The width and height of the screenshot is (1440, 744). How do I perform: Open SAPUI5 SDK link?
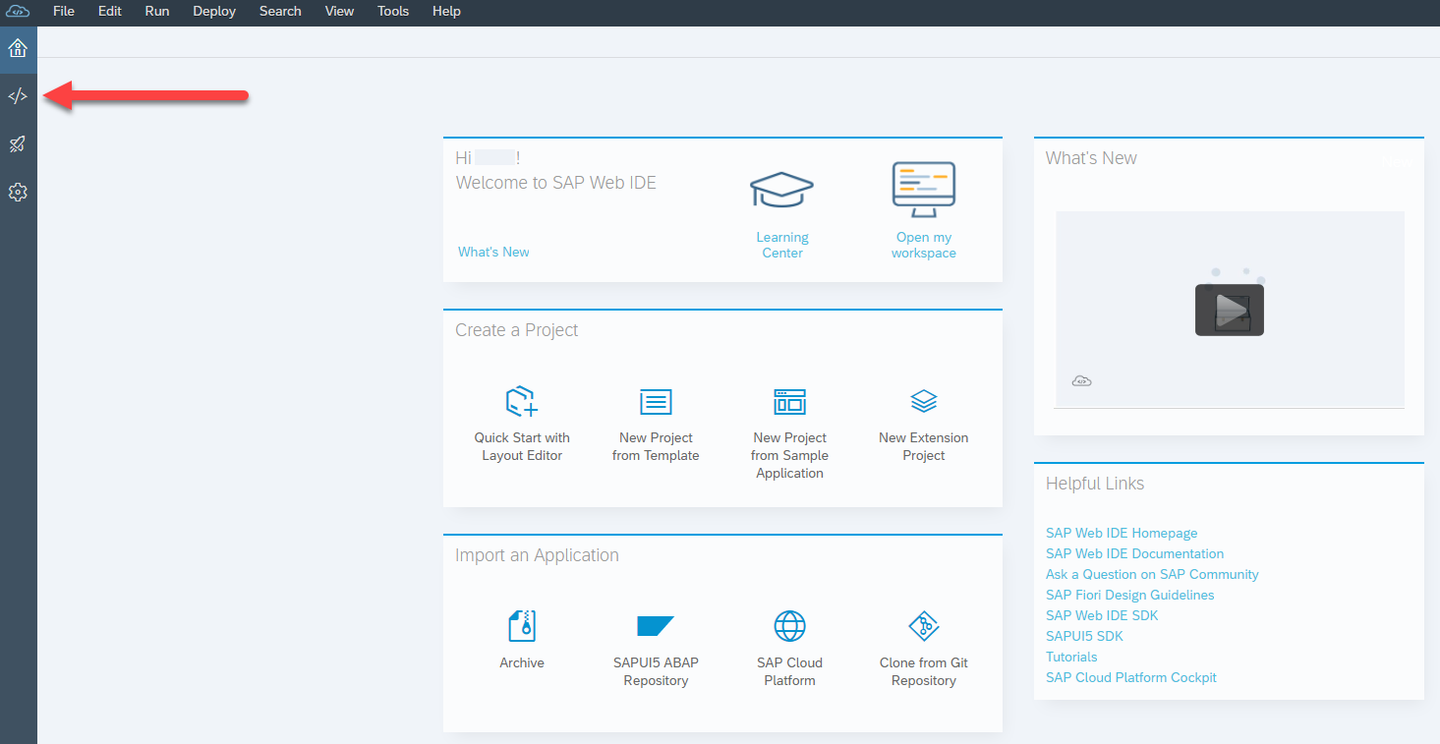click(x=1084, y=636)
